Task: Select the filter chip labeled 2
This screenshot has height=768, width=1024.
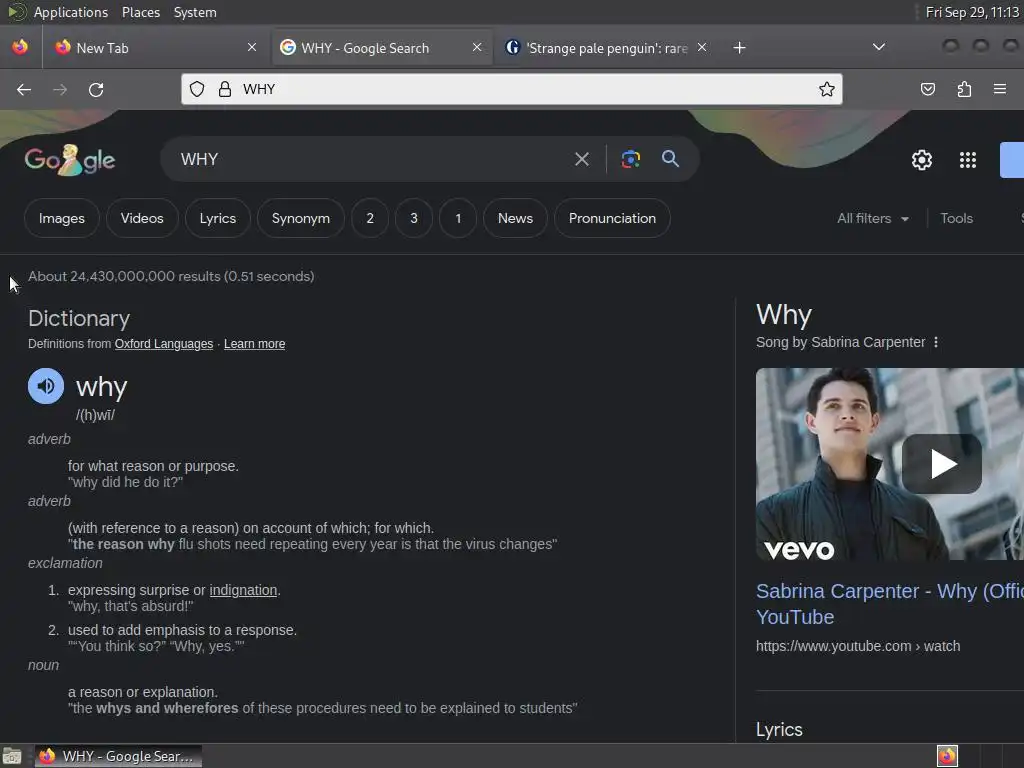Action: 370,218
